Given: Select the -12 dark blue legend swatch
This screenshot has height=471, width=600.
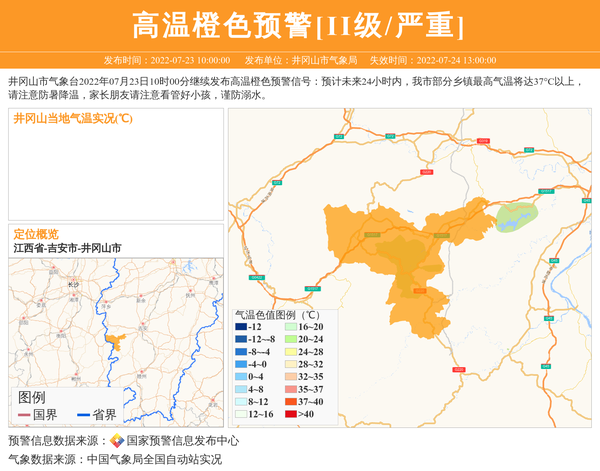Looking at the screenshot, I should [241, 327].
